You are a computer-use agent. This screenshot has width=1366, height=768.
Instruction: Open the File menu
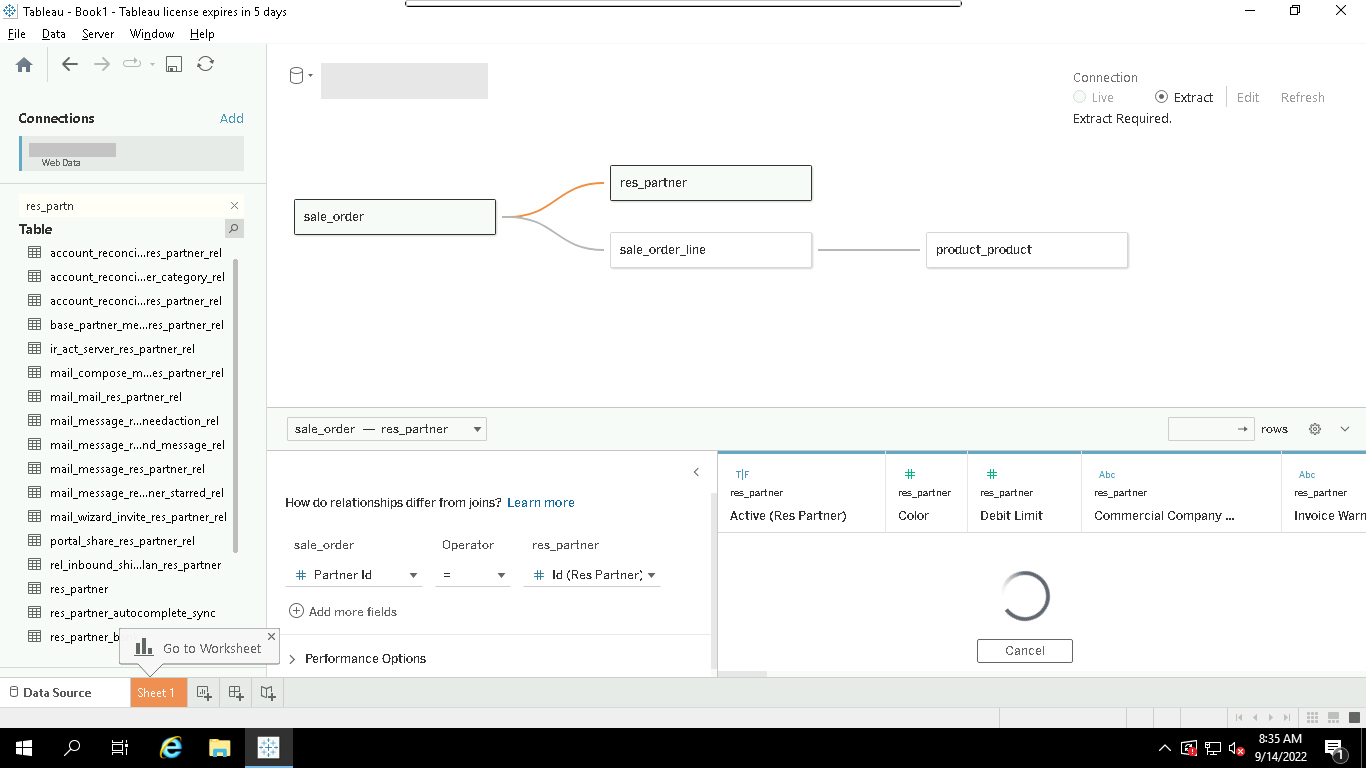click(16, 34)
